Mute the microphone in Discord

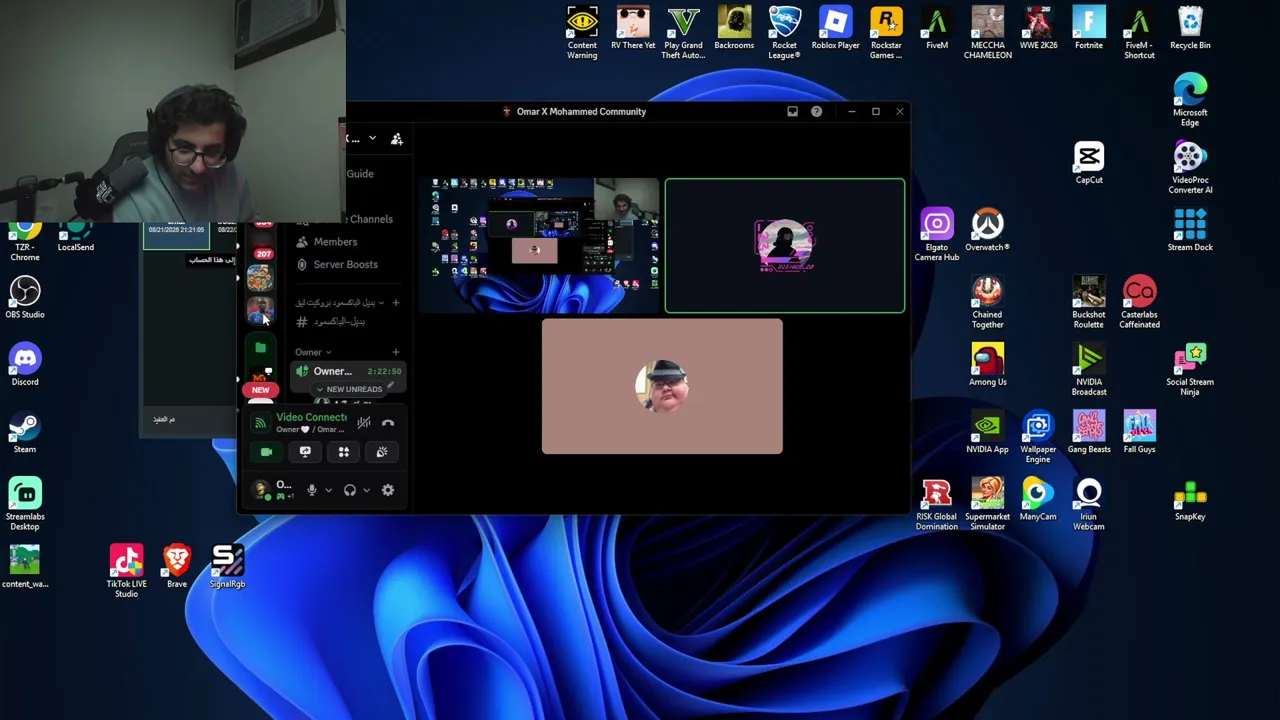(x=311, y=490)
